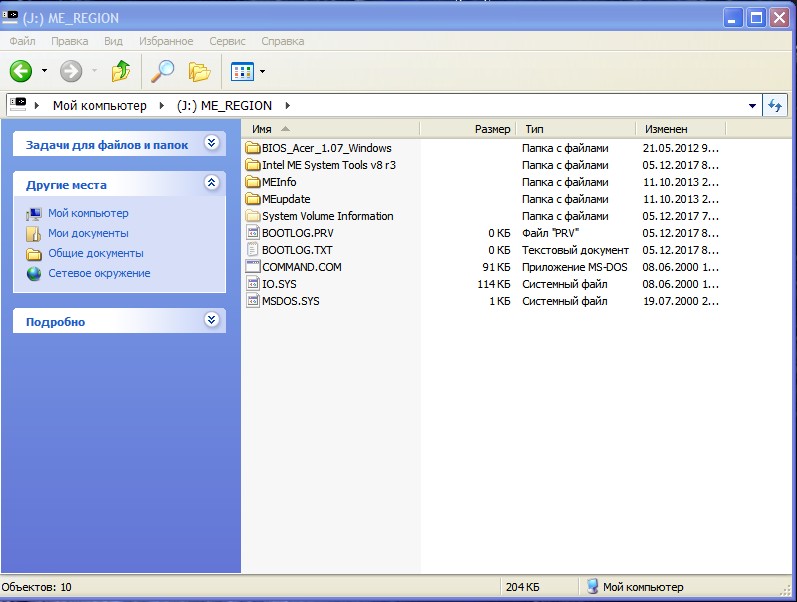
Task: Sort by the Имя column header
Action: pos(330,129)
